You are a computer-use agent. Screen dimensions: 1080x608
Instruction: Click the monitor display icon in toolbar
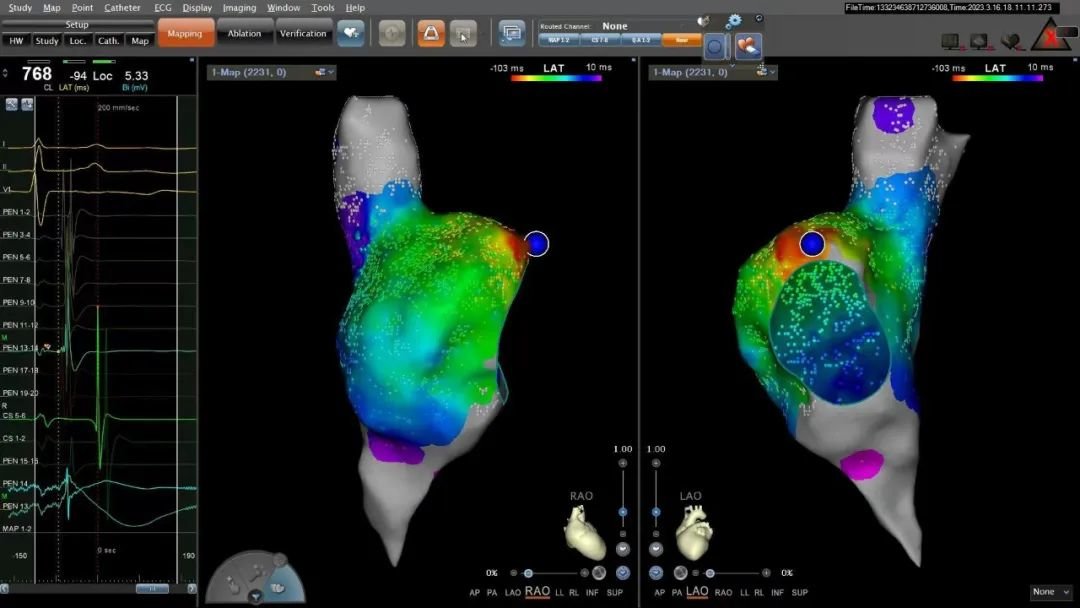512,33
